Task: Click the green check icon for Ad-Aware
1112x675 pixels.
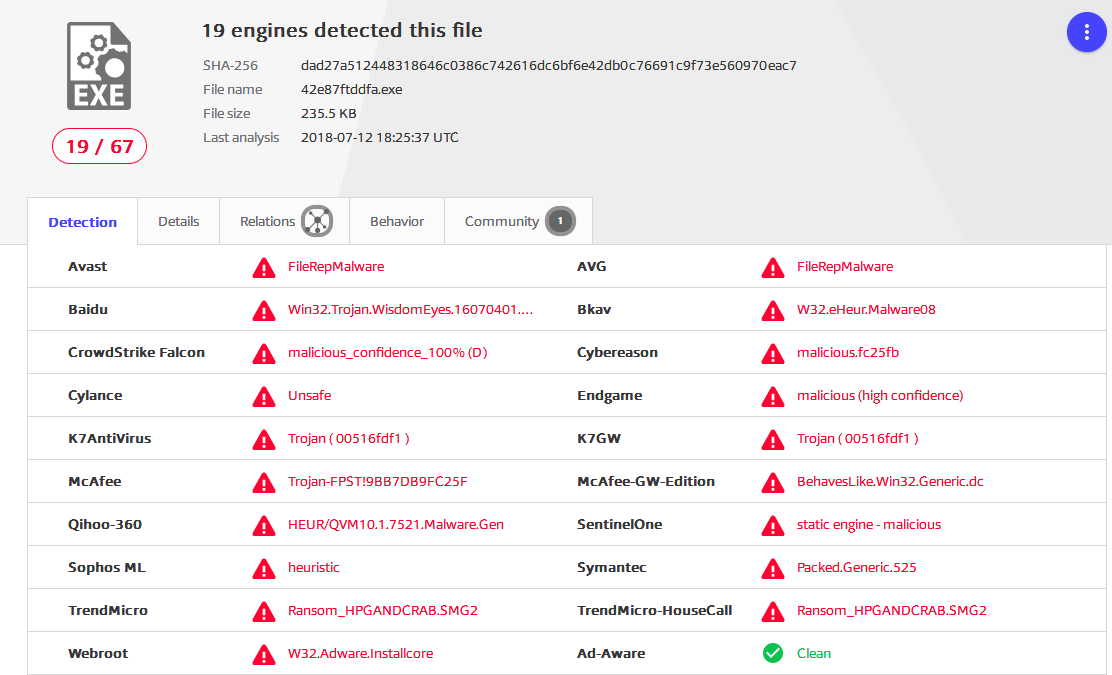Action: (773, 653)
